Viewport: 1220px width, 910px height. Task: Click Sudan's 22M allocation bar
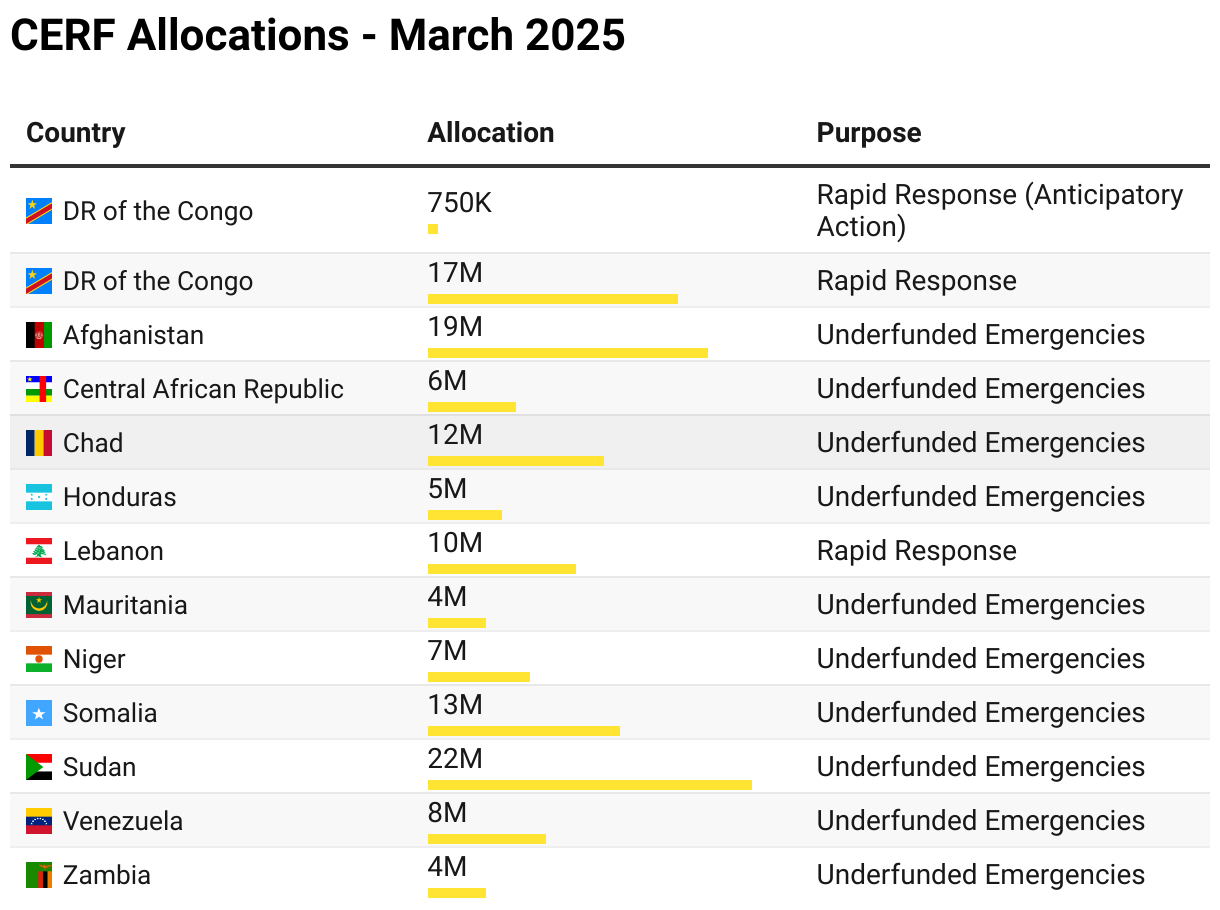point(589,785)
